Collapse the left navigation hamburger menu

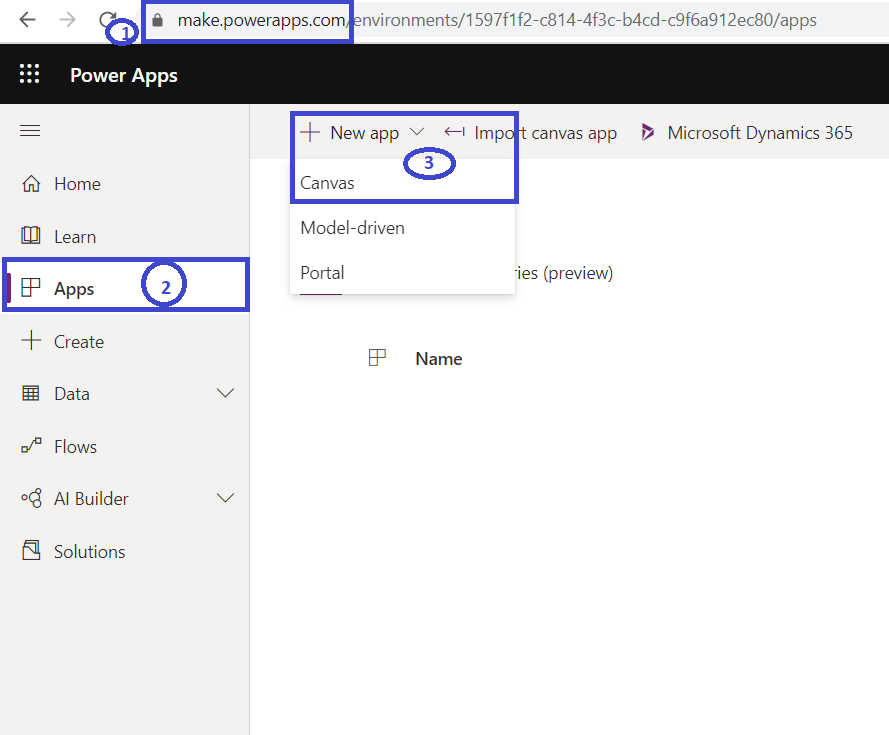click(x=30, y=131)
